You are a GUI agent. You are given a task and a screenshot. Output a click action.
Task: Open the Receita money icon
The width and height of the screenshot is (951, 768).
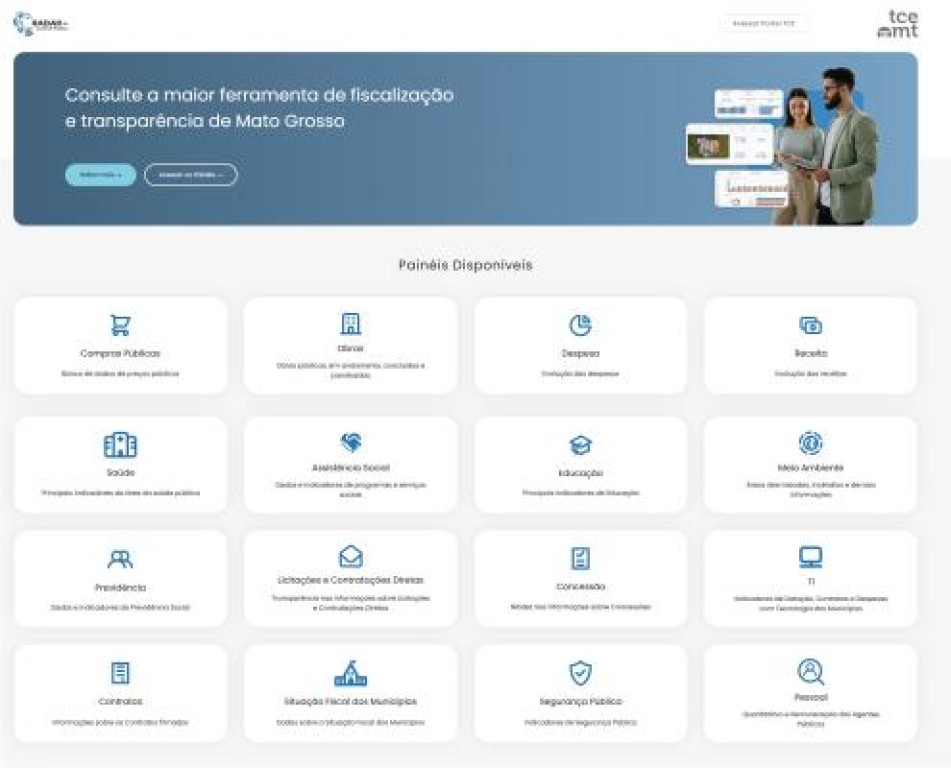click(x=810, y=325)
